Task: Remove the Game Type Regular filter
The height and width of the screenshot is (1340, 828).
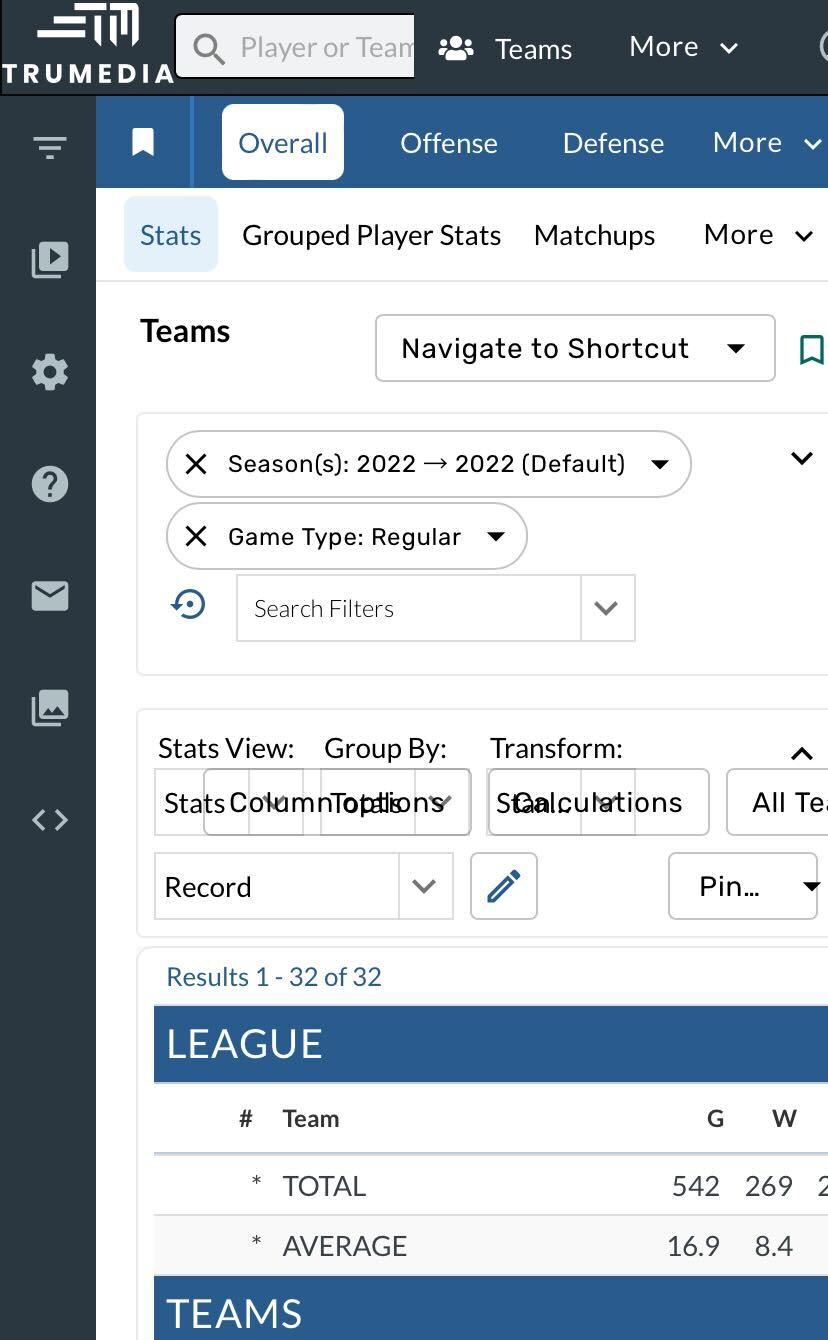Action: click(196, 537)
